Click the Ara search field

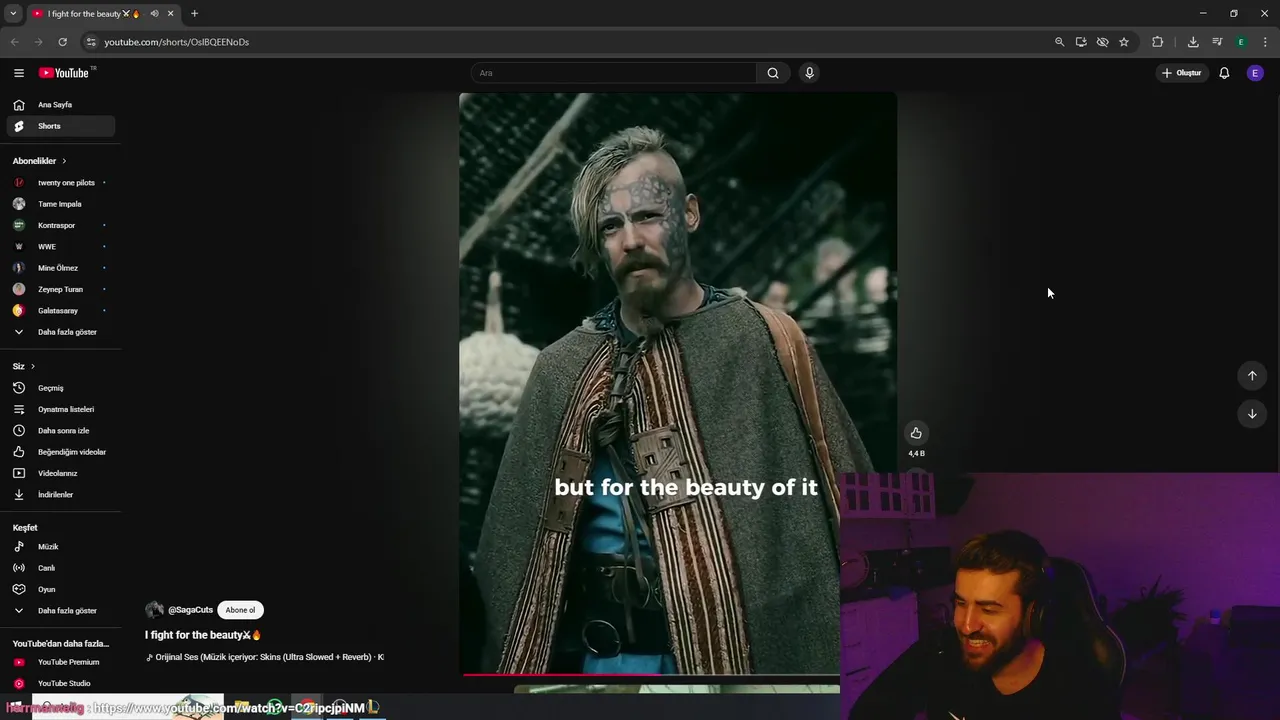pos(614,73)
